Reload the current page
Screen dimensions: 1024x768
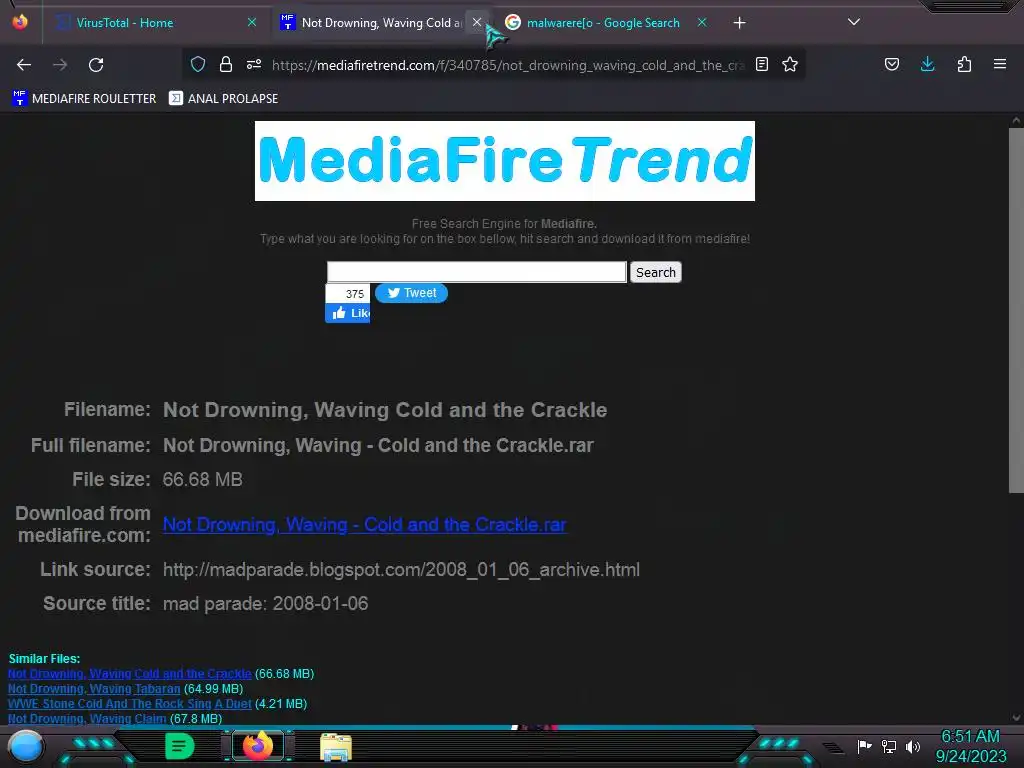click(96, 65)
